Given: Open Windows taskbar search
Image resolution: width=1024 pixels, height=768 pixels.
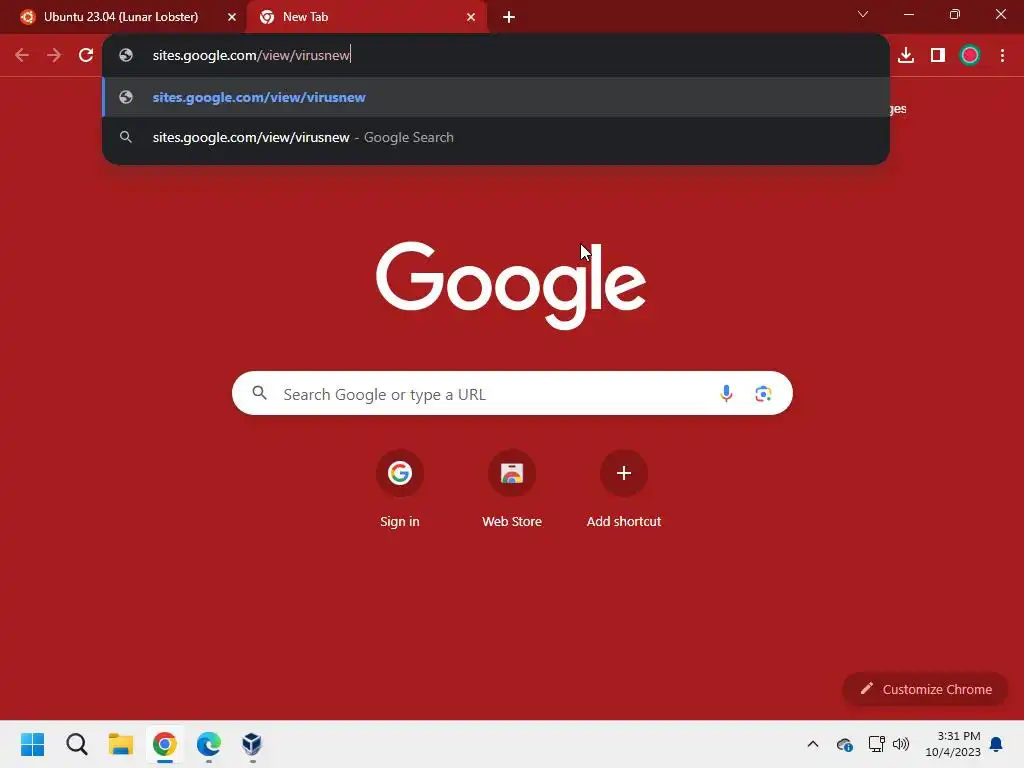Looking at the screenshot, I should pyautogui.click(x=76, y=744).
